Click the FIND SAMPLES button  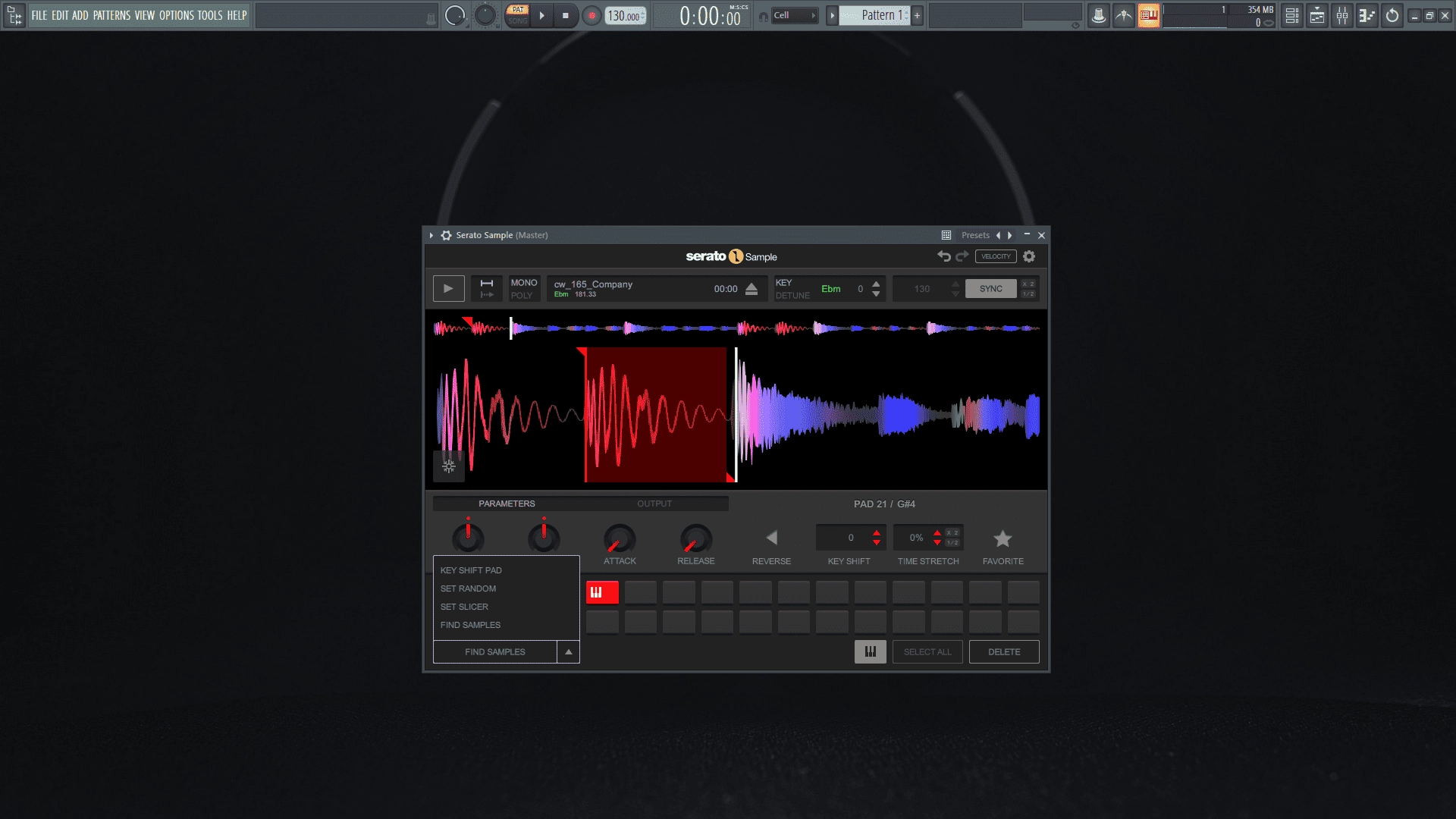(495, 652)
